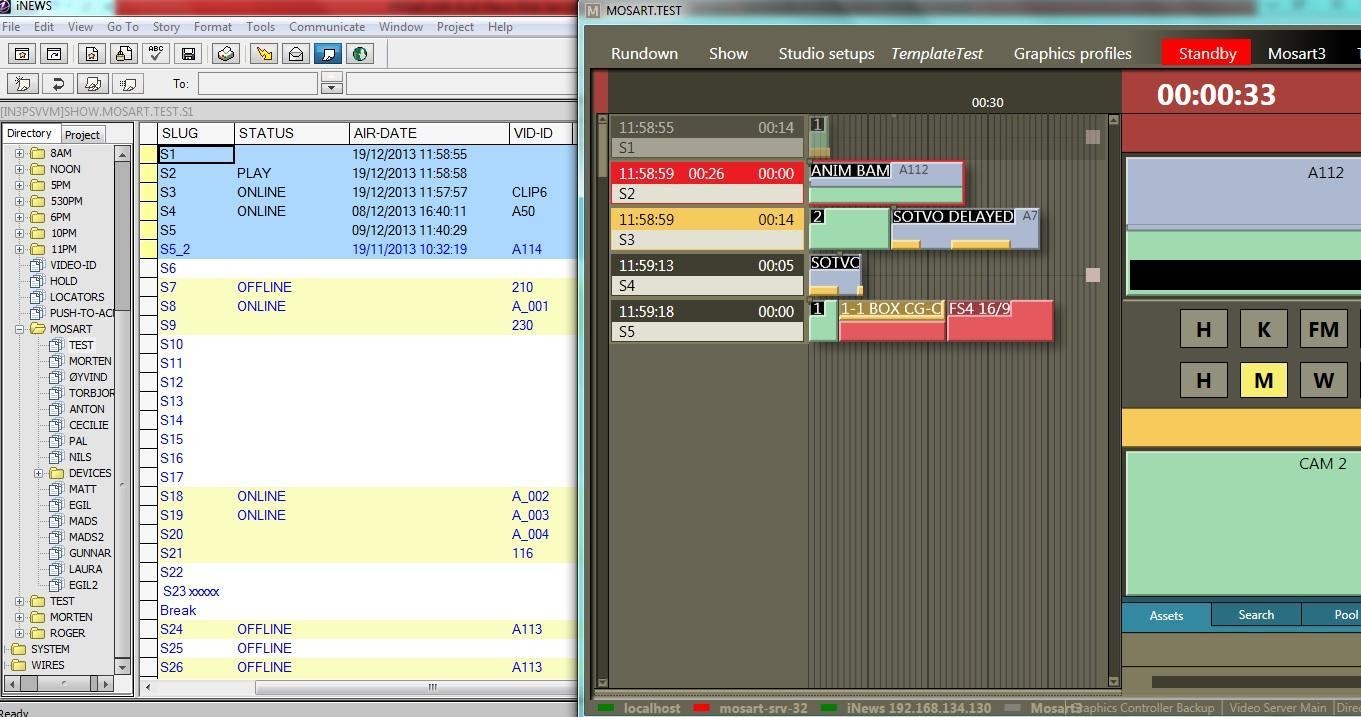Run the ABC spell check tool

coord(156,54)
